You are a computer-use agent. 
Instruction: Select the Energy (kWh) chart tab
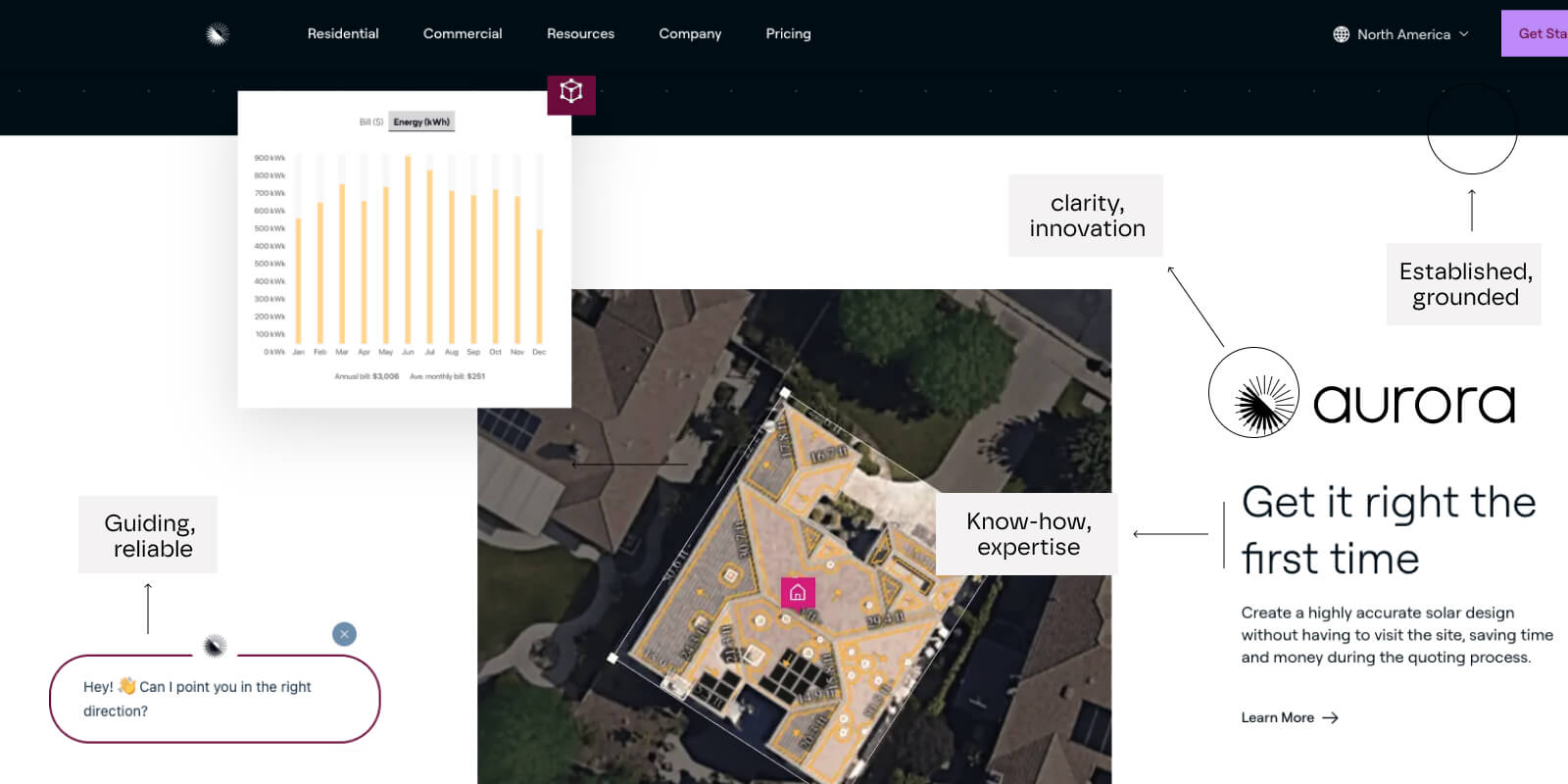click(421, 122)
